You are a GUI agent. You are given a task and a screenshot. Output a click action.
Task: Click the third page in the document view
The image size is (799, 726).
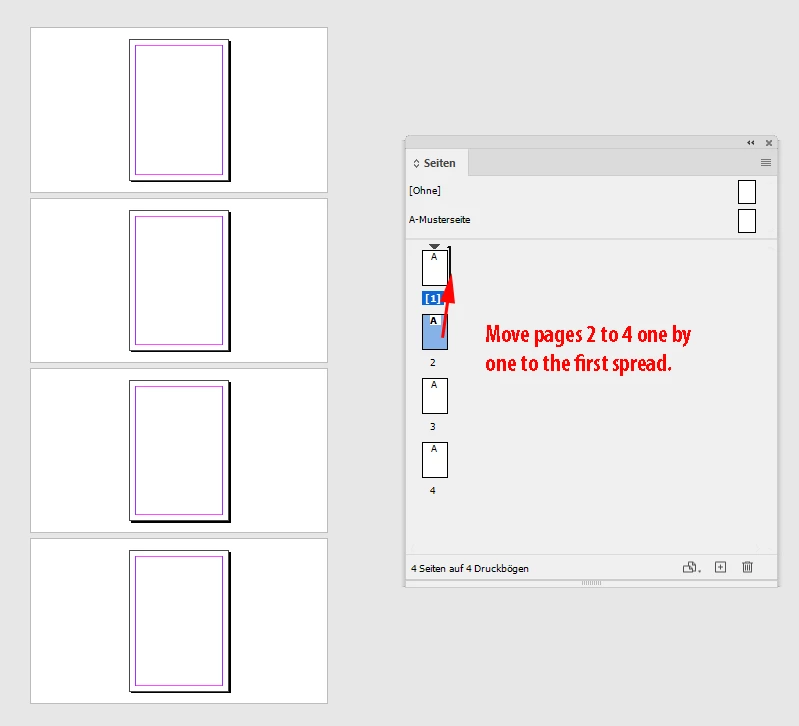coord(179,451)
